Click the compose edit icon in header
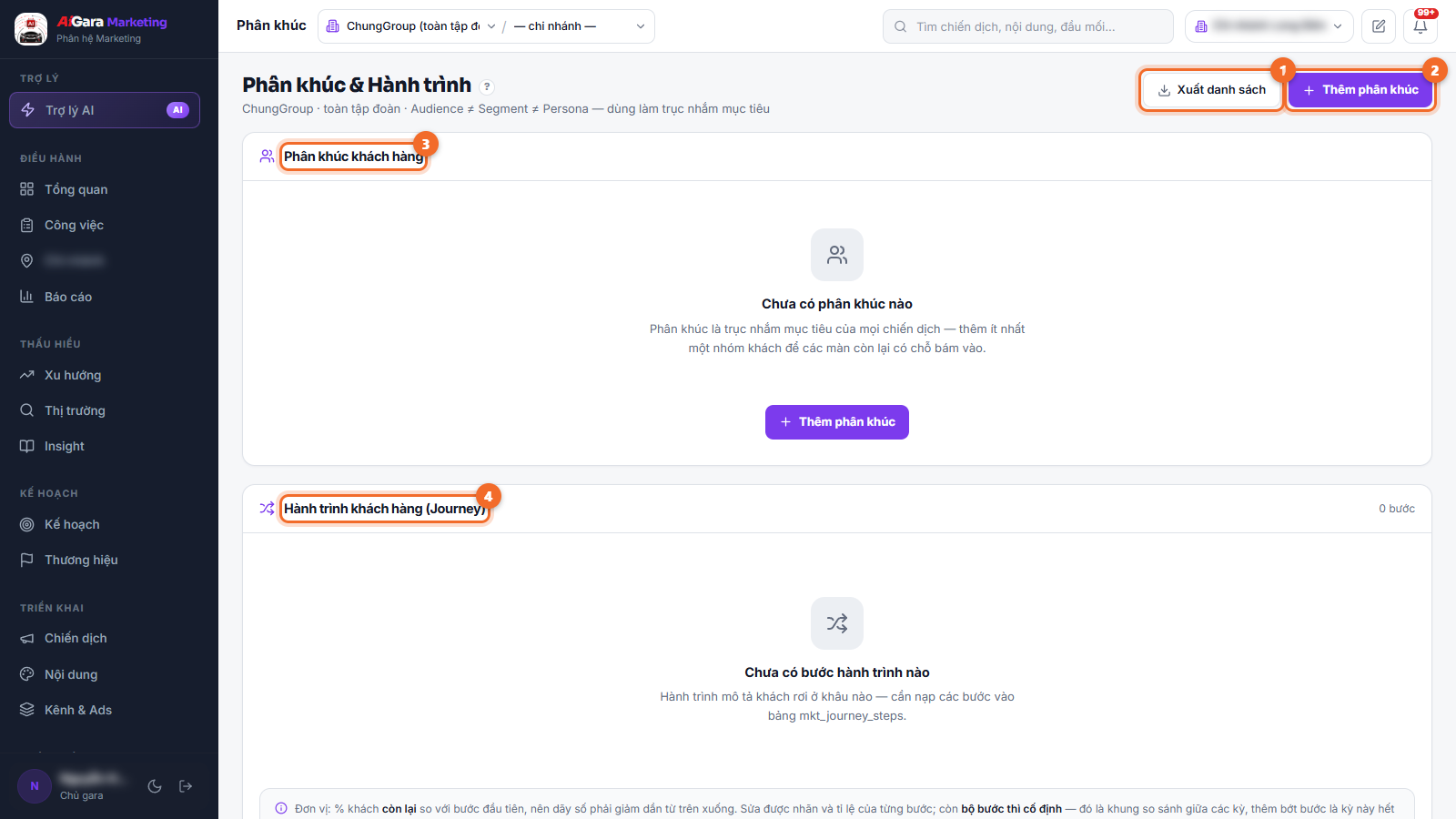The image size is (1456, 819). coord(1379,26)
